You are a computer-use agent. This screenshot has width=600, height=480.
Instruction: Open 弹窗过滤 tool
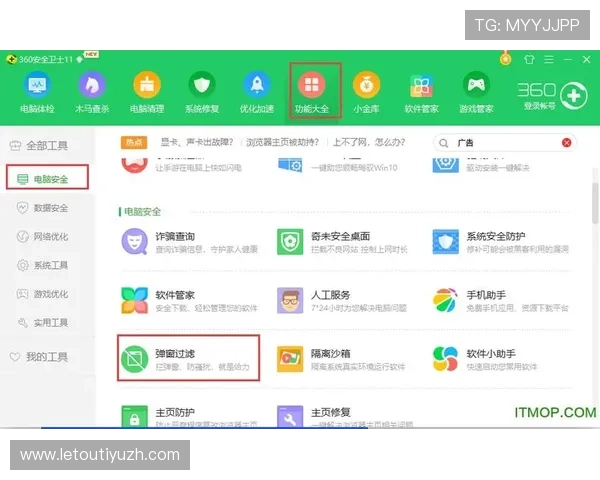186,359
